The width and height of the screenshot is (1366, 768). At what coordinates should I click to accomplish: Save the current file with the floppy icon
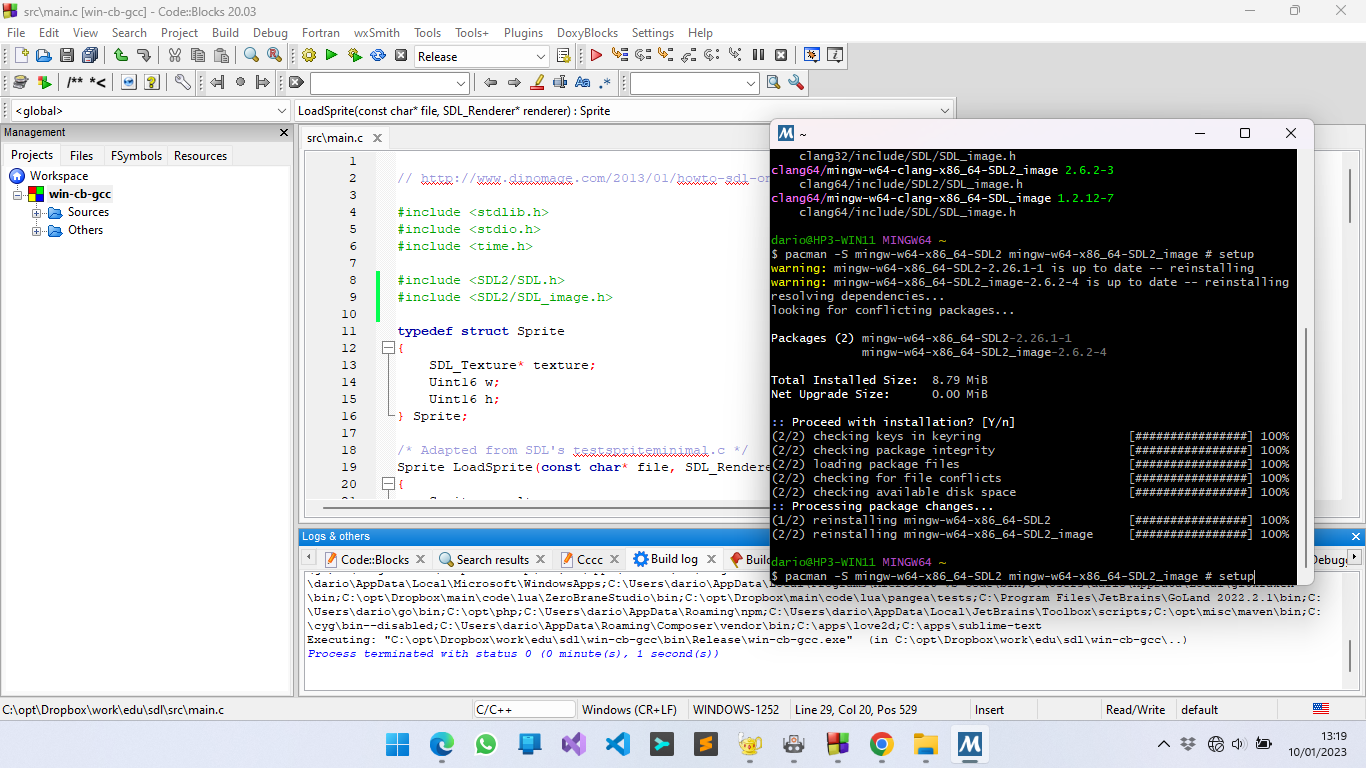click(67, 56)
